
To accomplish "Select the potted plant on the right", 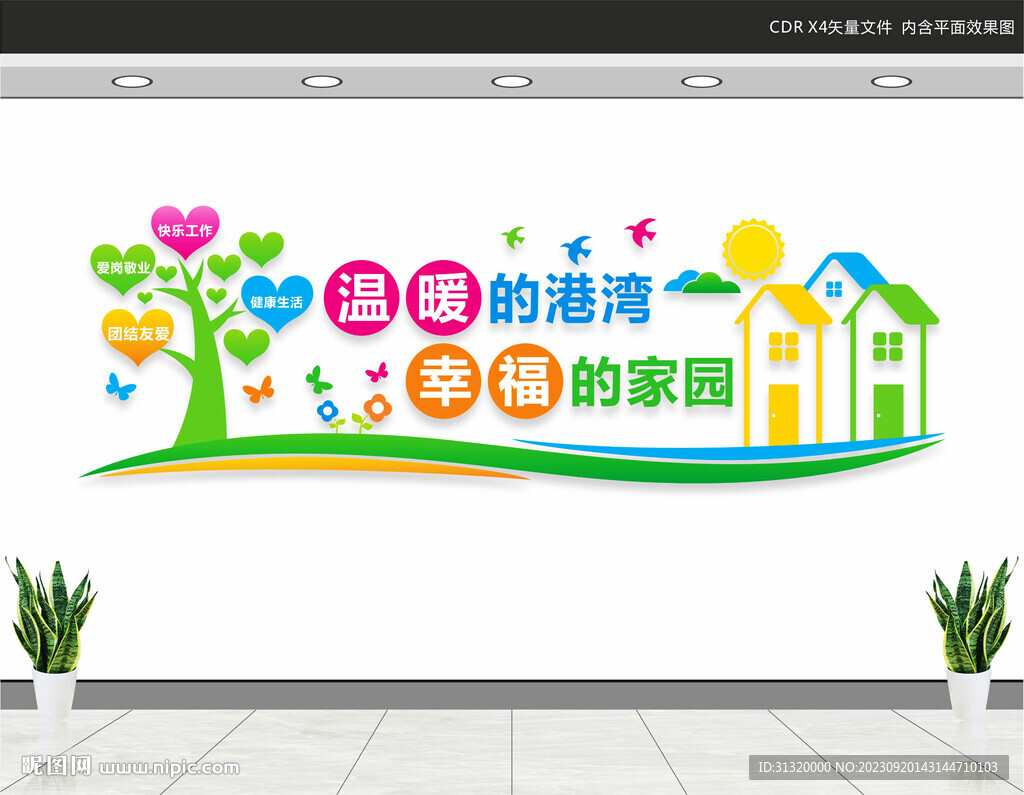I will pyautogui.click(x=971, y=638).
